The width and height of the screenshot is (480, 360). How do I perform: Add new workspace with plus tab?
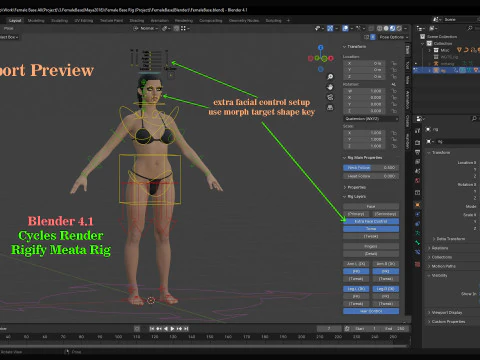pyautogui.click(x=288, y=21)
